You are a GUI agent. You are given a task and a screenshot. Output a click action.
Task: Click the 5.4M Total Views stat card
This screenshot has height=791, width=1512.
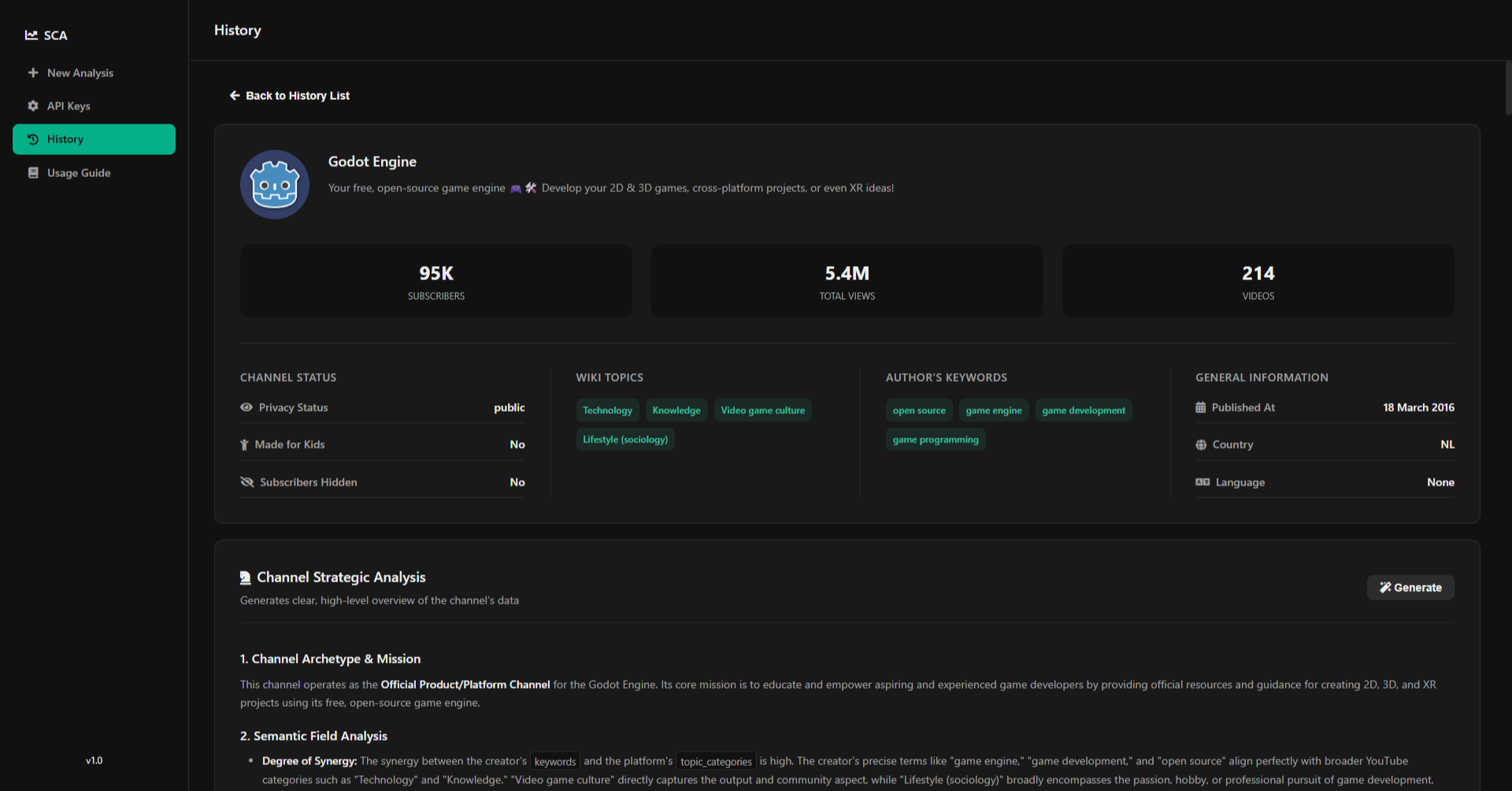click(847, 281)
